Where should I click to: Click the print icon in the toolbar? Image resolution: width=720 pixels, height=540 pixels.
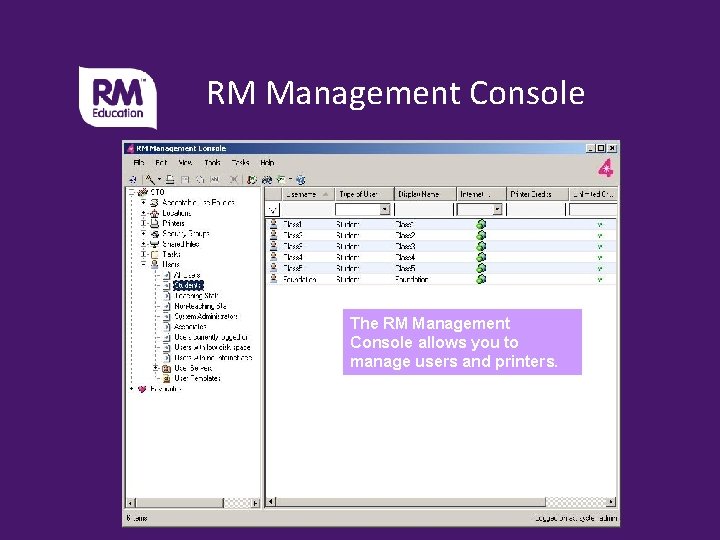[170, 180]
